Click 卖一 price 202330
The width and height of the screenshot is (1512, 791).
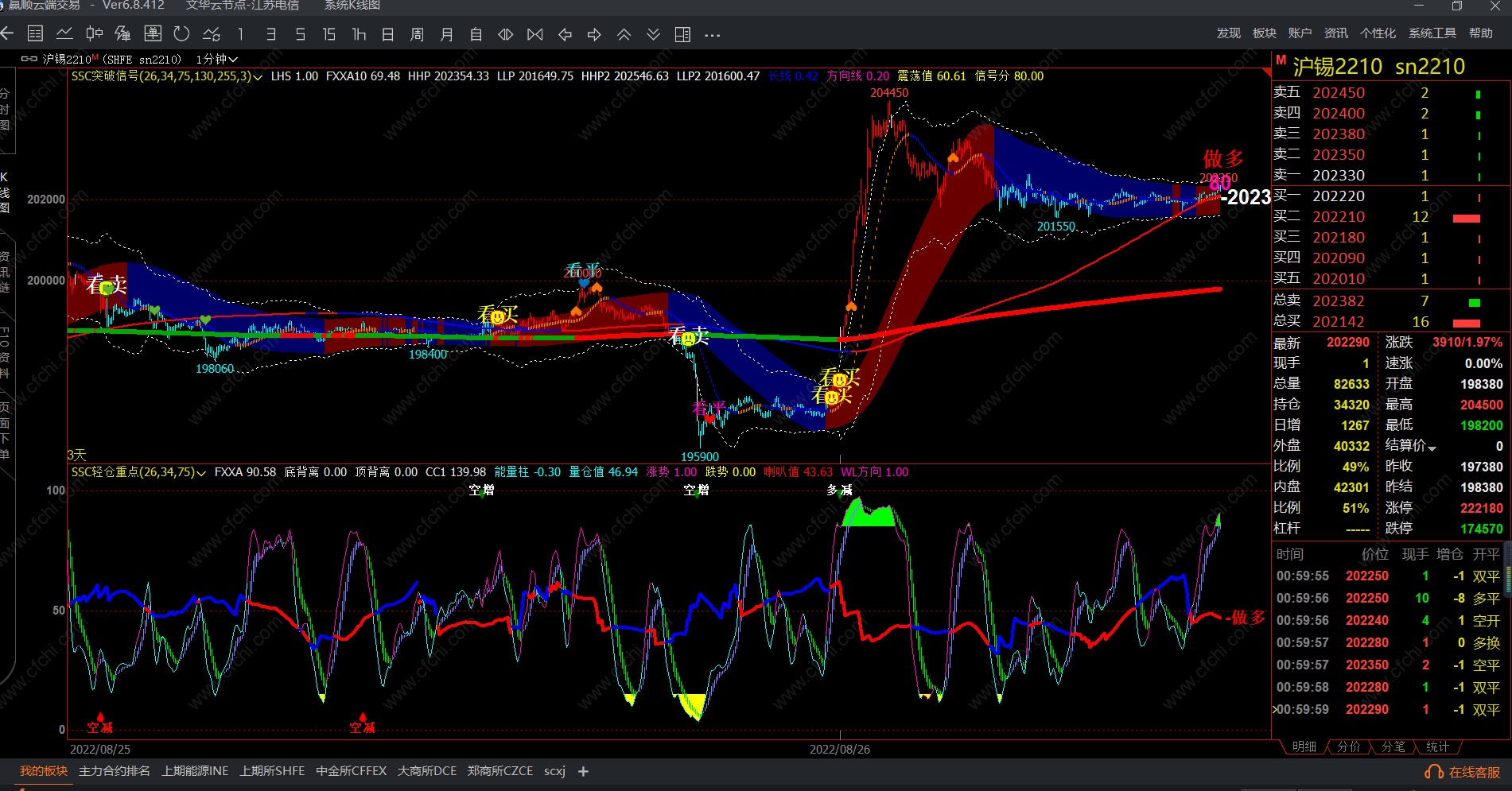(1339, 175)
